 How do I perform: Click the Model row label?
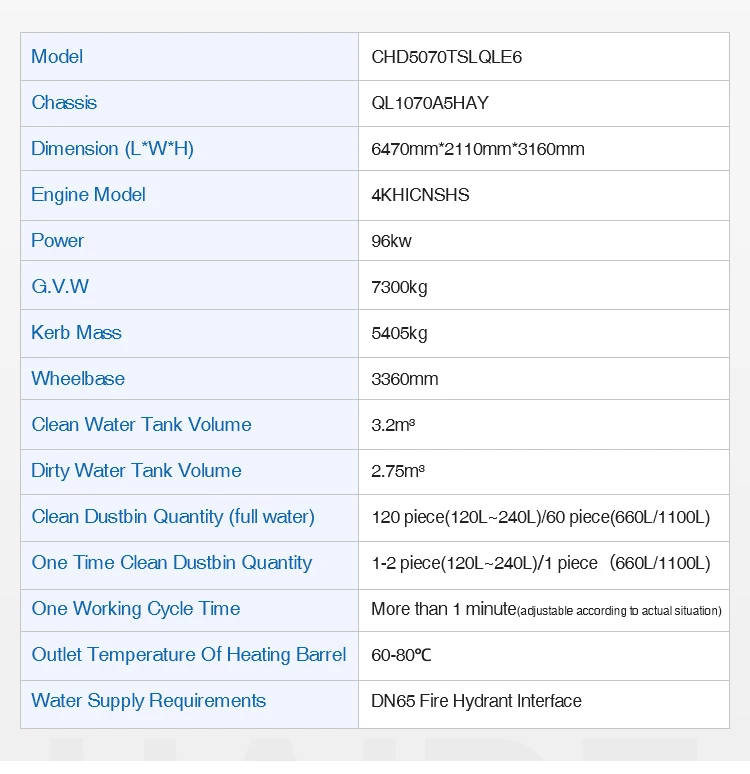click(x=57, y=57)
